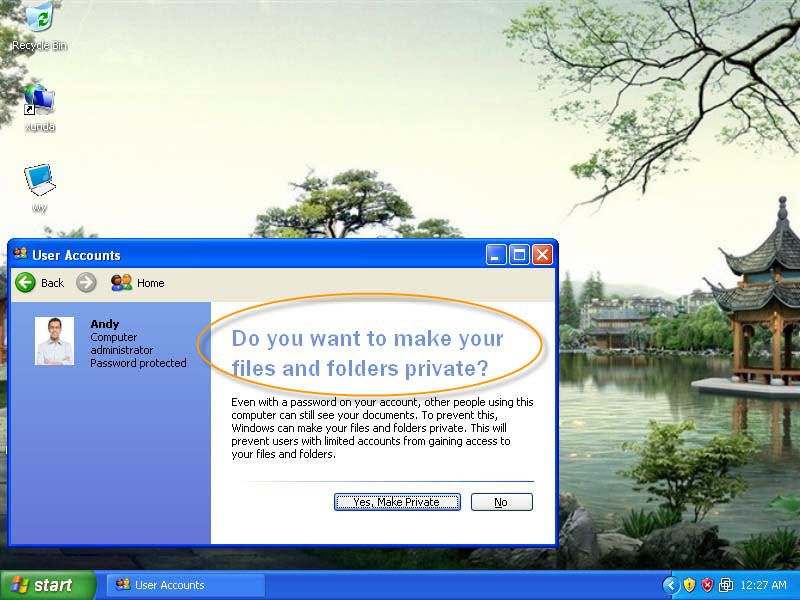This screenshot has width=800, height=600.
Task: Click Andy's account picture
Action: tap(54, 341)
